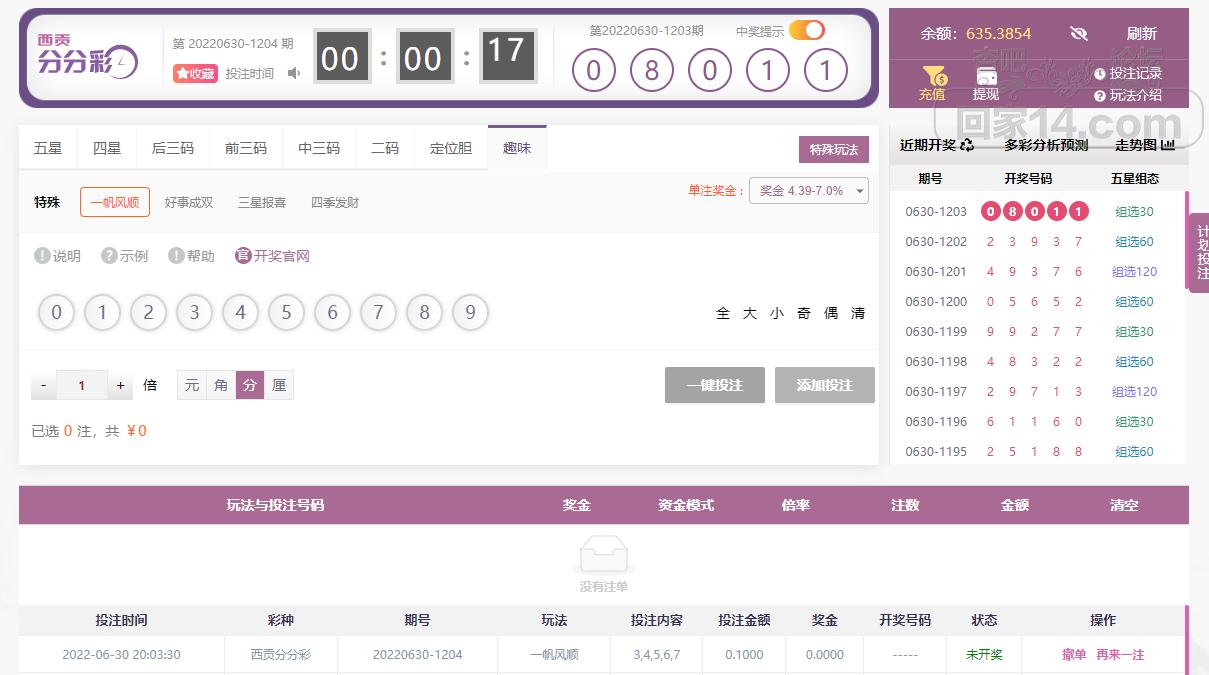The width and height of the screenshot is (1209, 675).
Task: Hide balance with the eye icon
Action: (x=1078, y=33)
